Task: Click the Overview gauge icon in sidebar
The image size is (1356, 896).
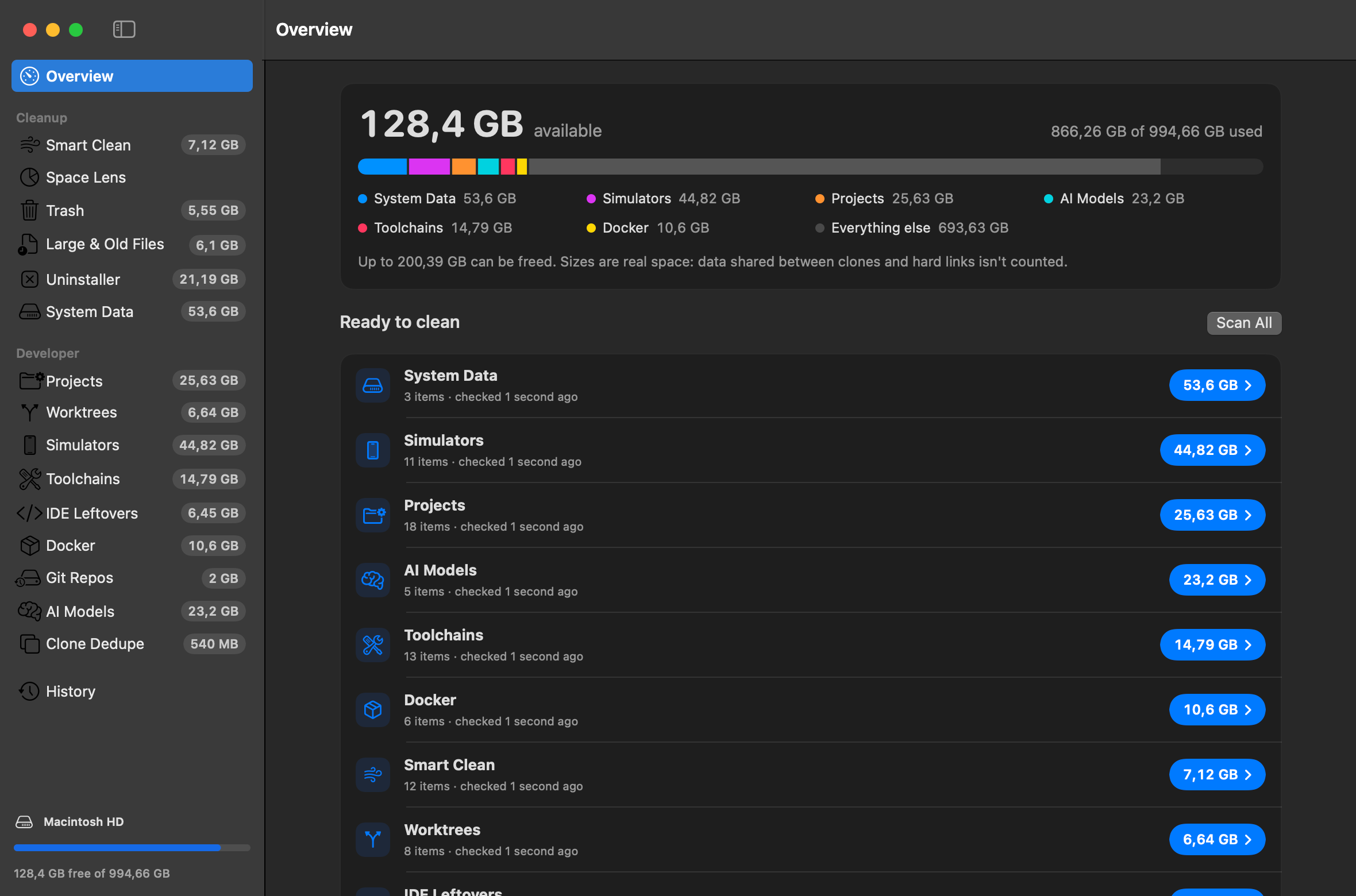Action: [29, 76]
